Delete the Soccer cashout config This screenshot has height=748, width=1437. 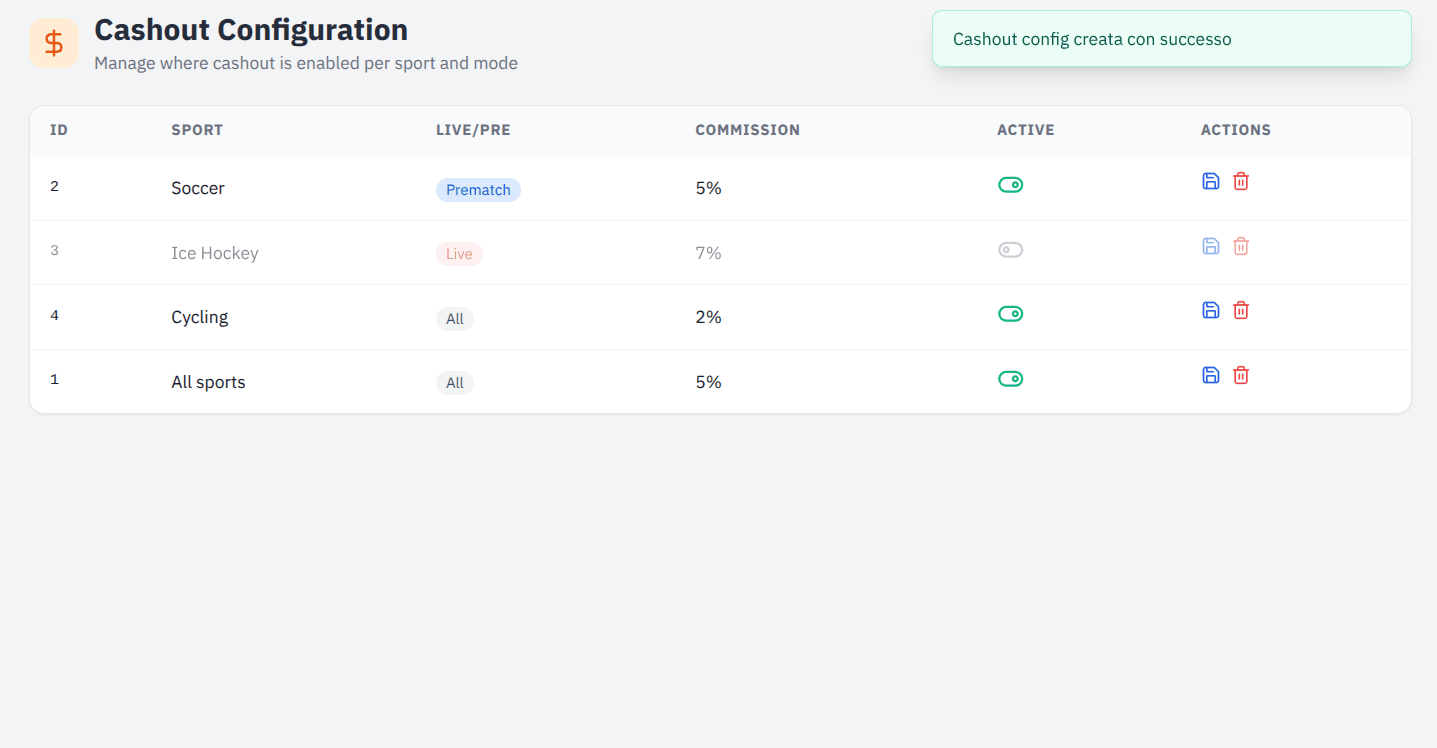(1241, 181)
